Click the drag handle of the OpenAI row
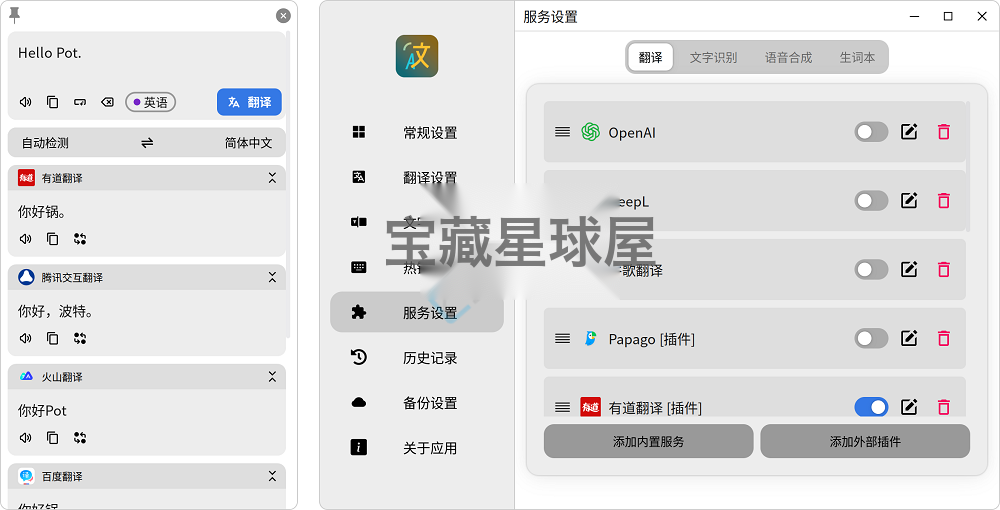1000x510 pixels. pyautogui.click(x=562, y=132)
